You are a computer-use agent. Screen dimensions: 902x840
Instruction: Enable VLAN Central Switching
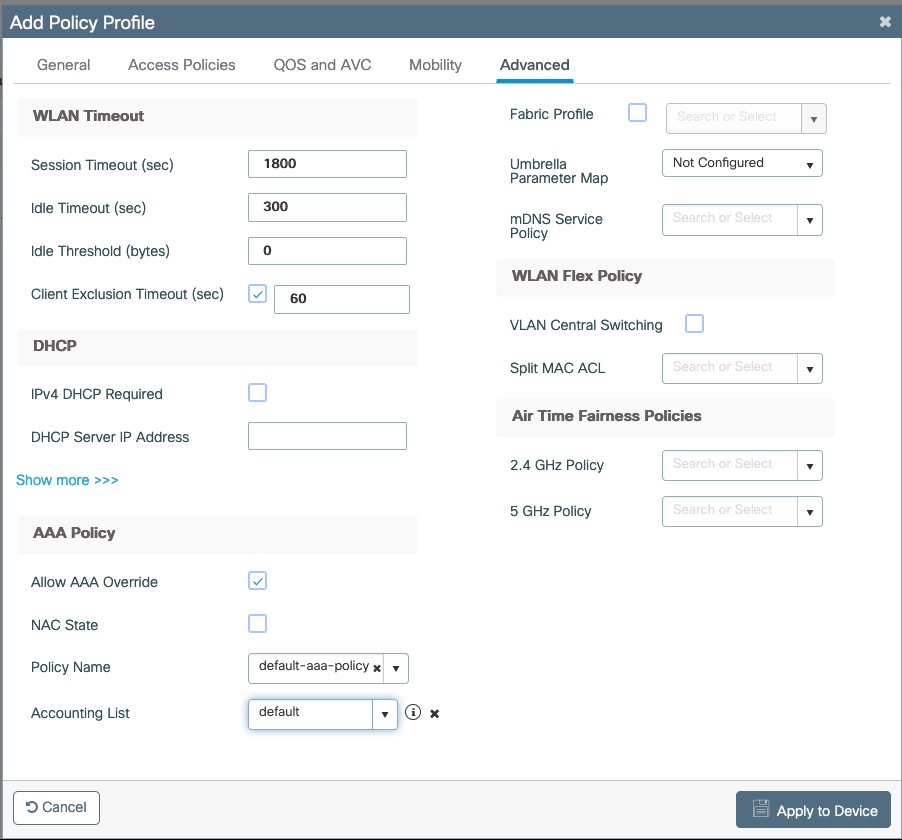(695, 324)
